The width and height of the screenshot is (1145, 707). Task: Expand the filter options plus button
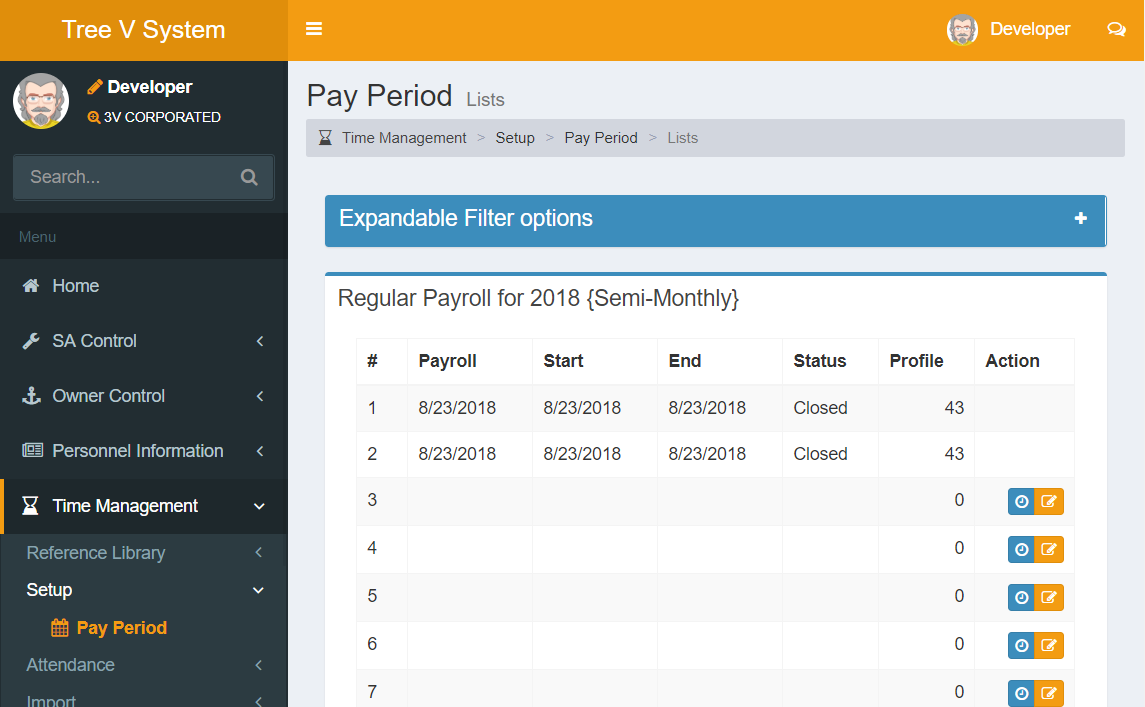(1080, 218)
